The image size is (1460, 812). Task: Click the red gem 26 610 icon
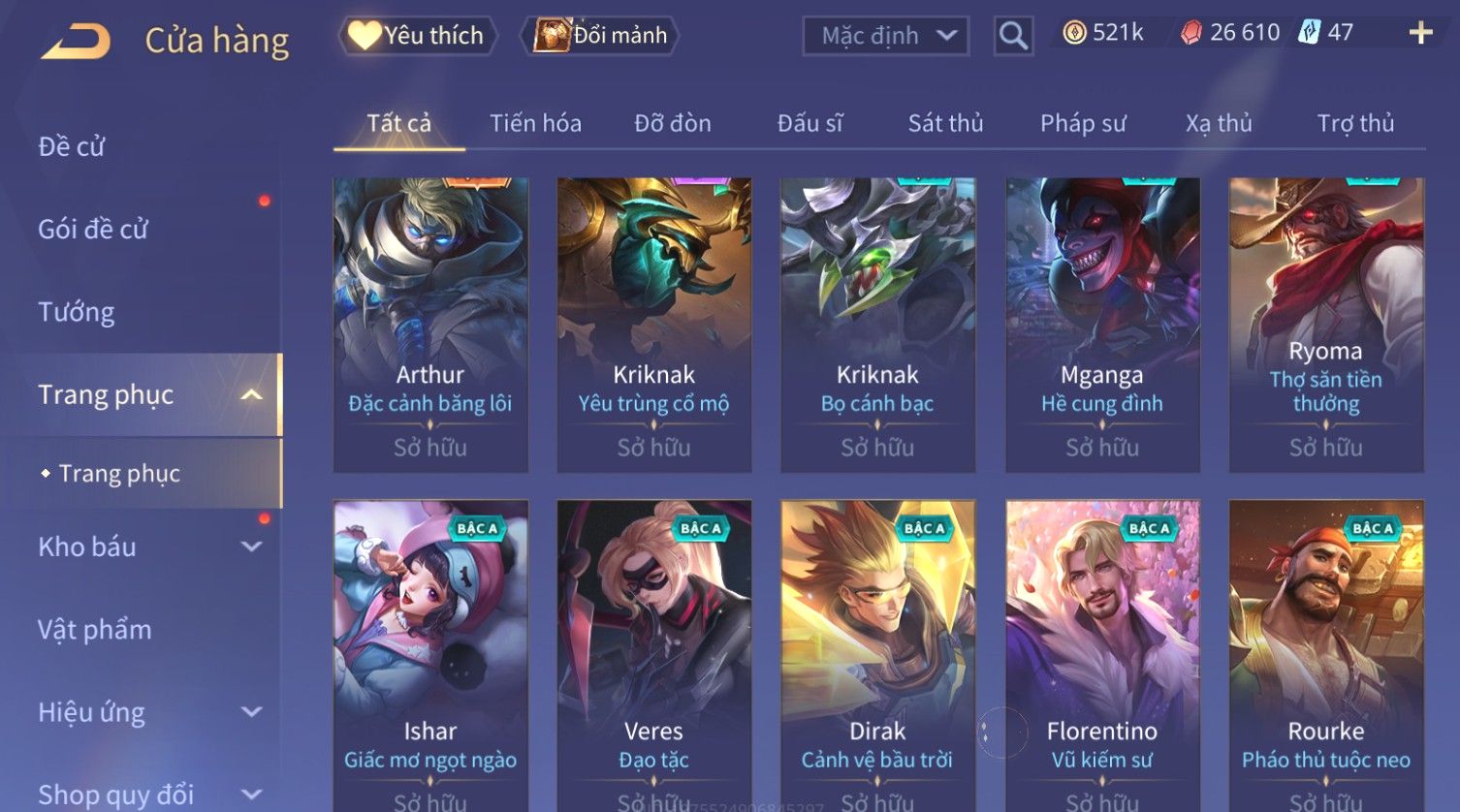coord(1191,33)
